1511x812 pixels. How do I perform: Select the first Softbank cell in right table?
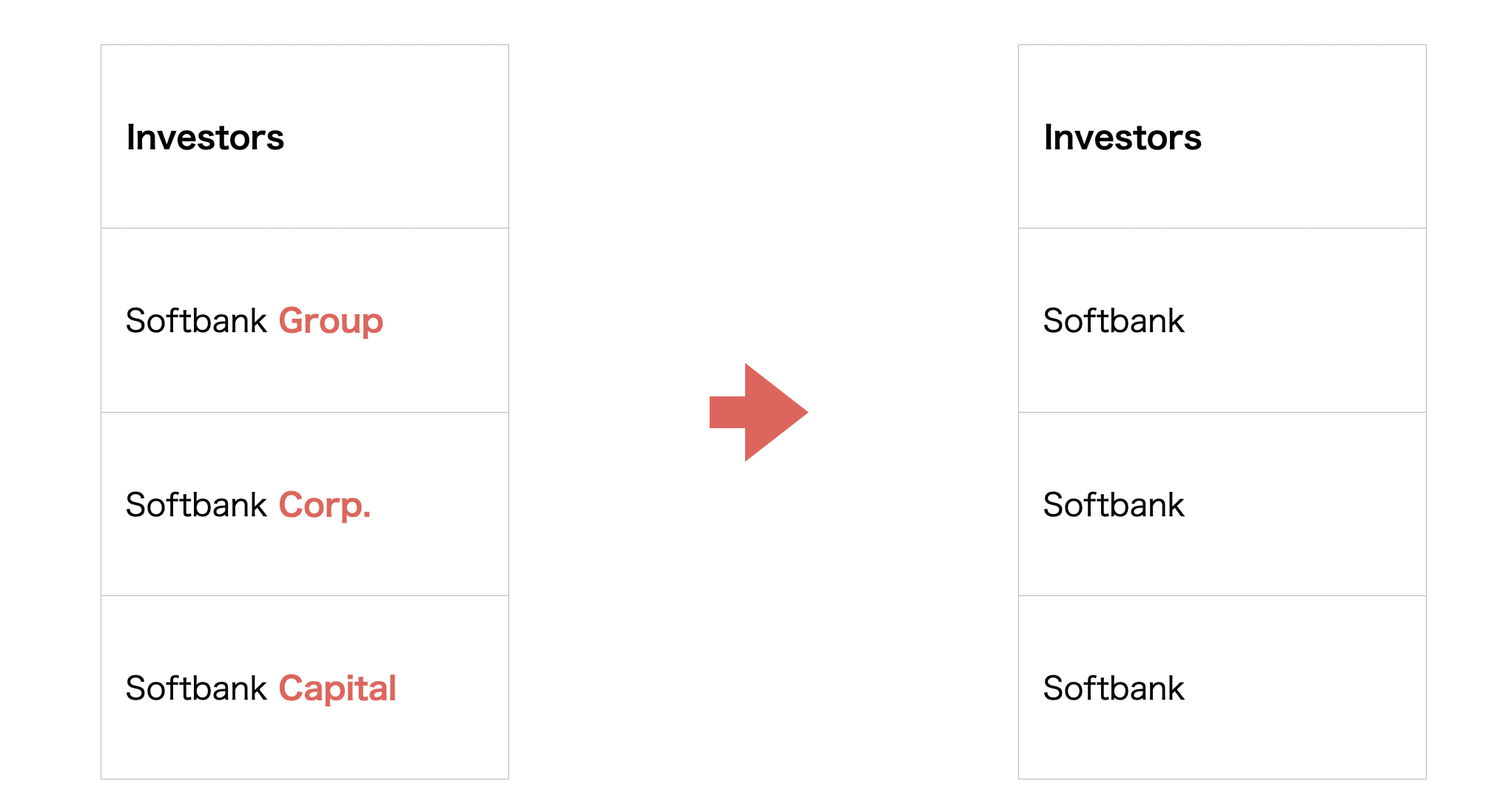[x=1222, y=320]
